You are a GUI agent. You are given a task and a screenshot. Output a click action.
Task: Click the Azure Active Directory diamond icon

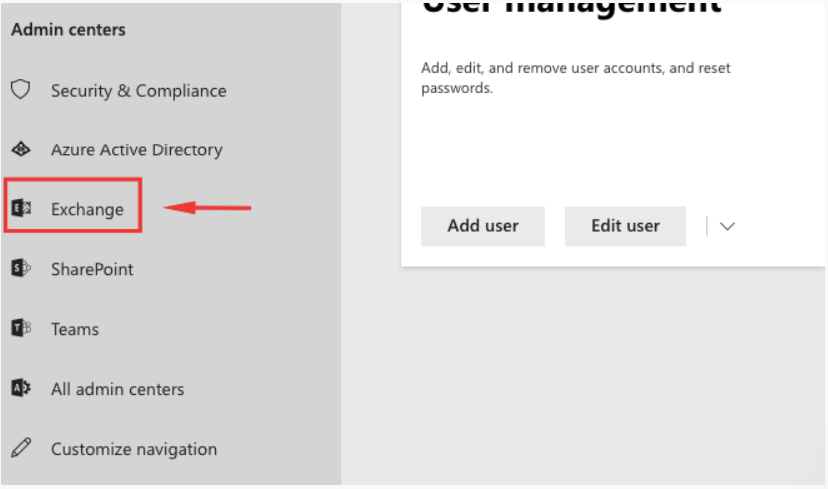pyautogui.click(x=21, y=149)
